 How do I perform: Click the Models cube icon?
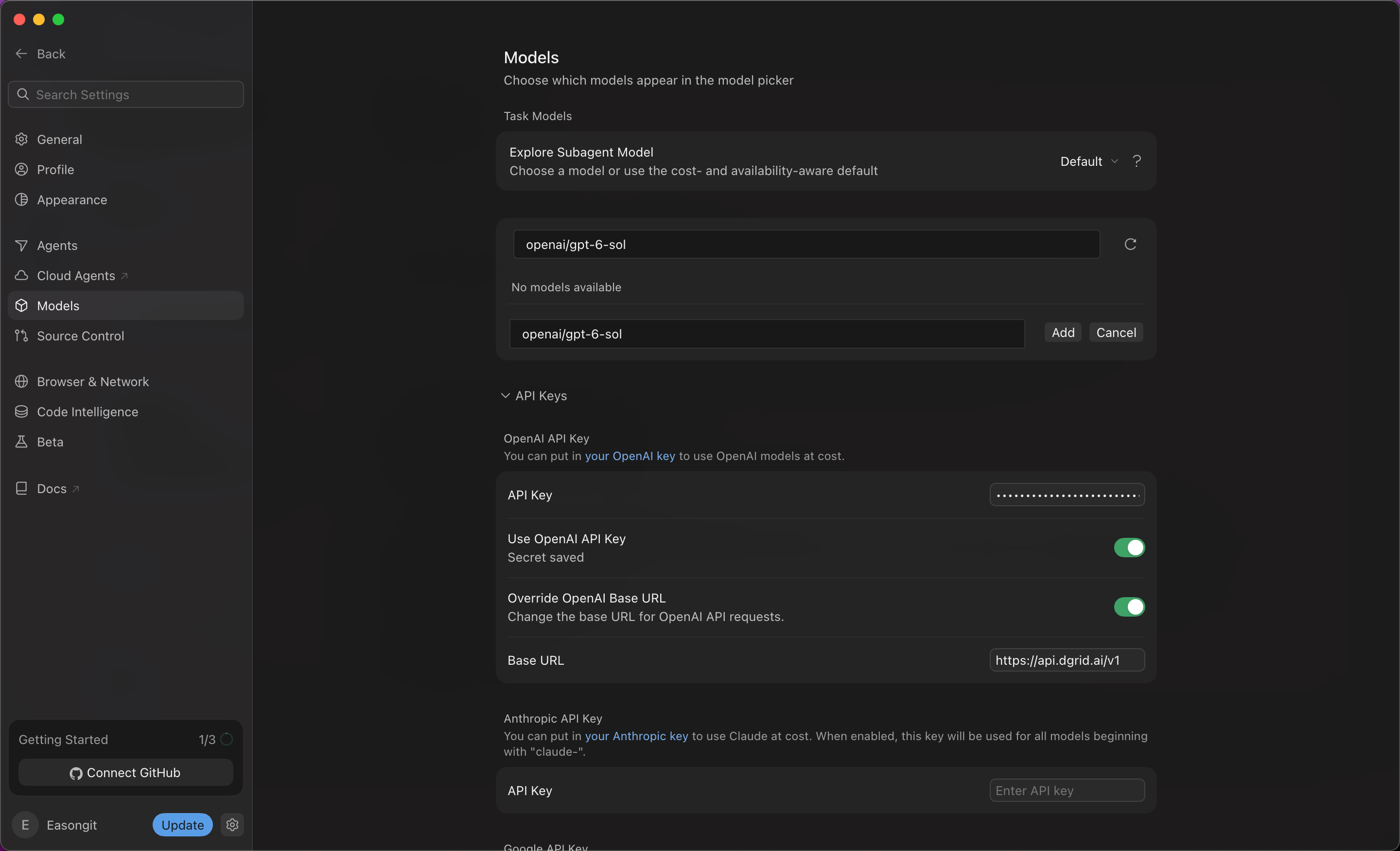coord(21,306)
